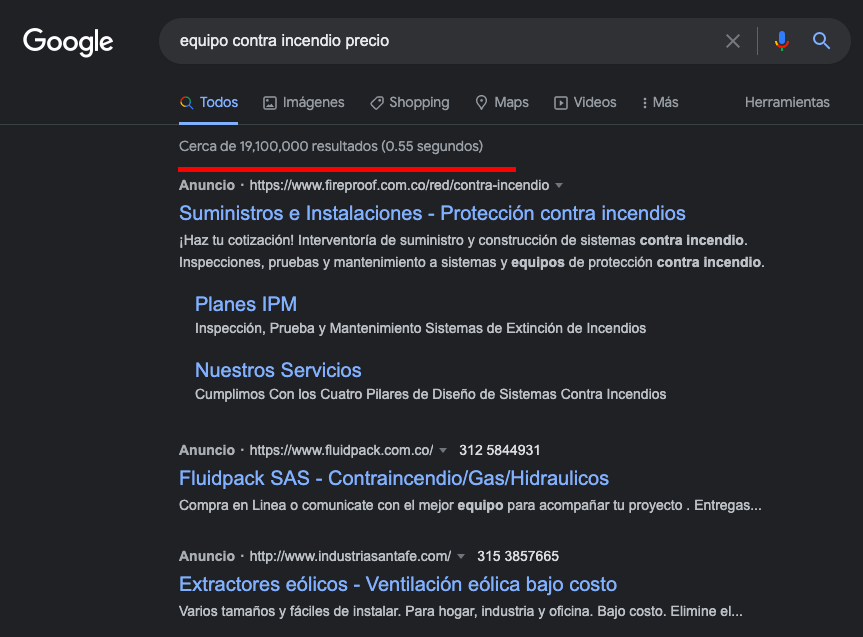Open Suministros e Instalaciones ad link

tap(432, 213)
